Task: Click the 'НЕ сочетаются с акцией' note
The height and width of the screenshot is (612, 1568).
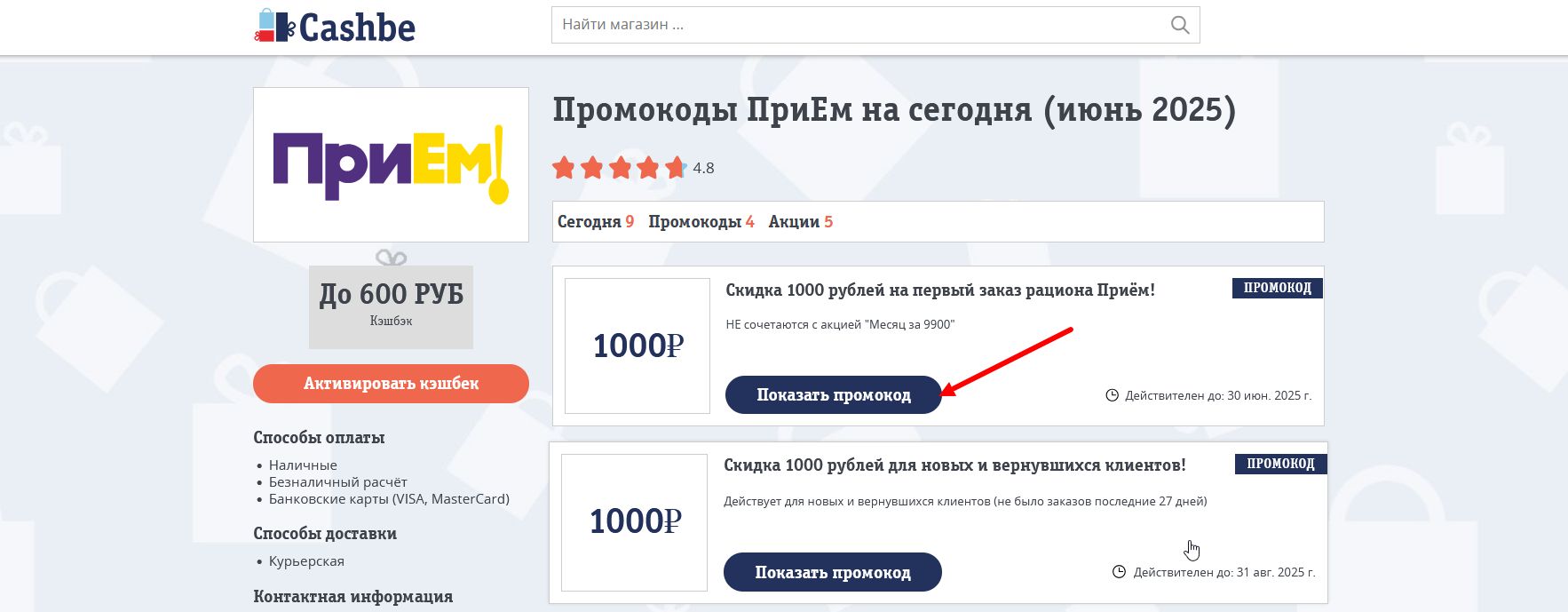Action: click(840, 325)
